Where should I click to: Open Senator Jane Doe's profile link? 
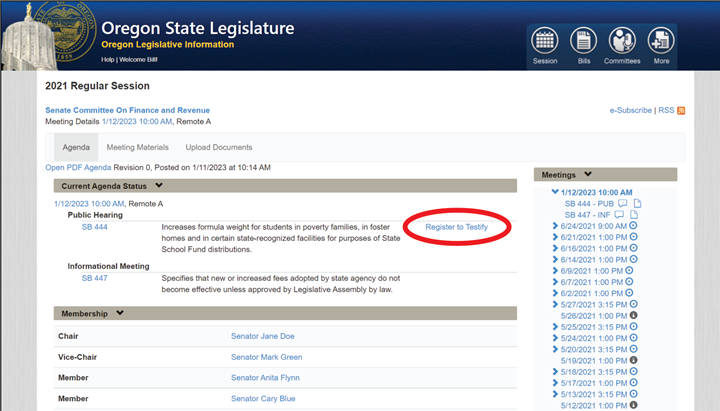[262, 336]
